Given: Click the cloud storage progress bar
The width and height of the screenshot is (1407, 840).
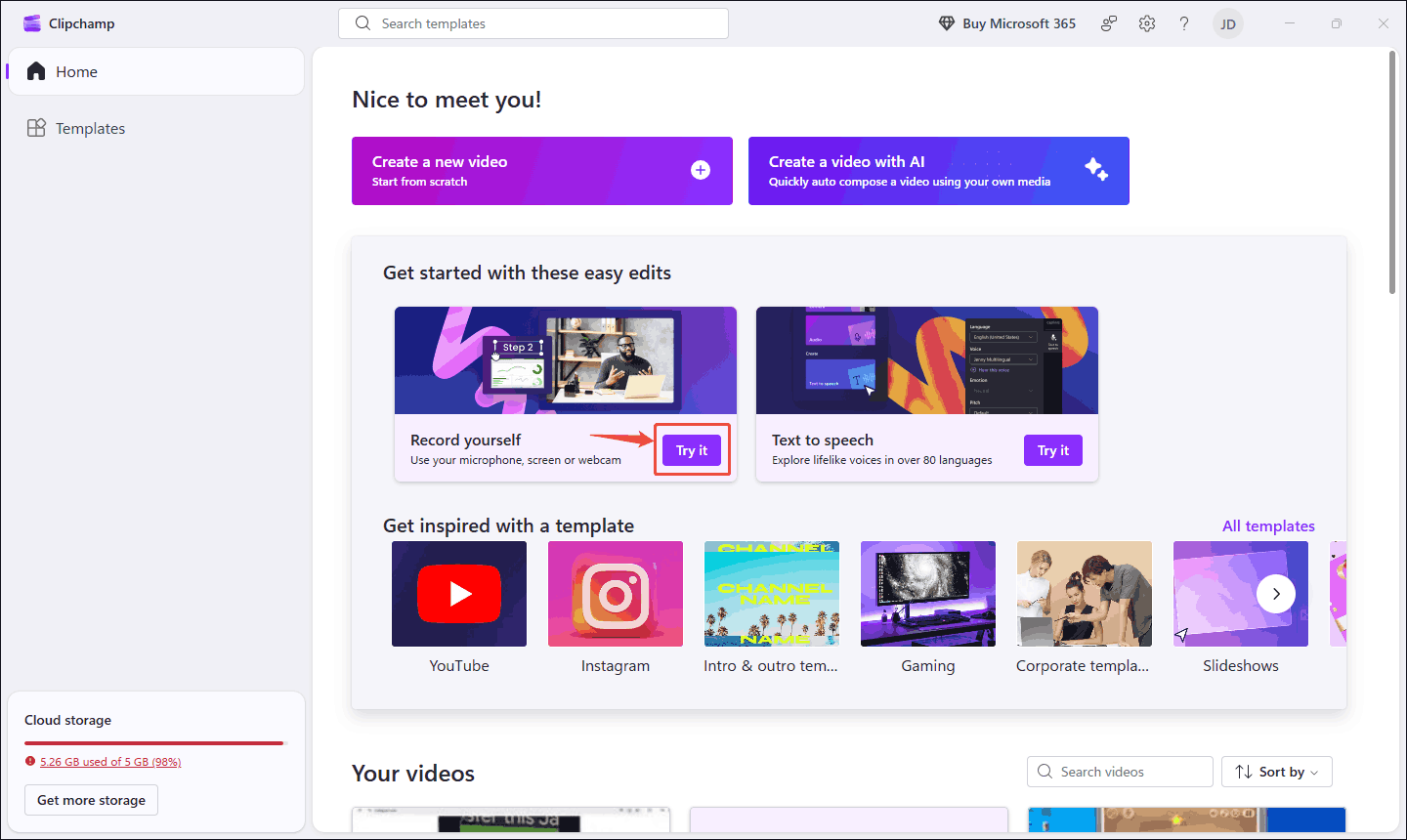Looking at the screenshot, I should coord(152,741).
